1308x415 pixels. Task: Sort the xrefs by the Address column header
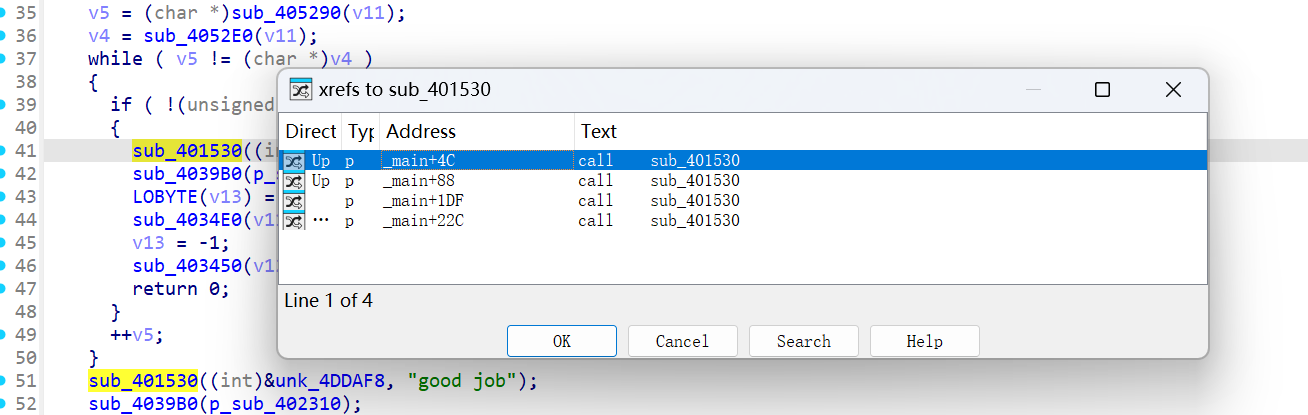tap(420, 132)
